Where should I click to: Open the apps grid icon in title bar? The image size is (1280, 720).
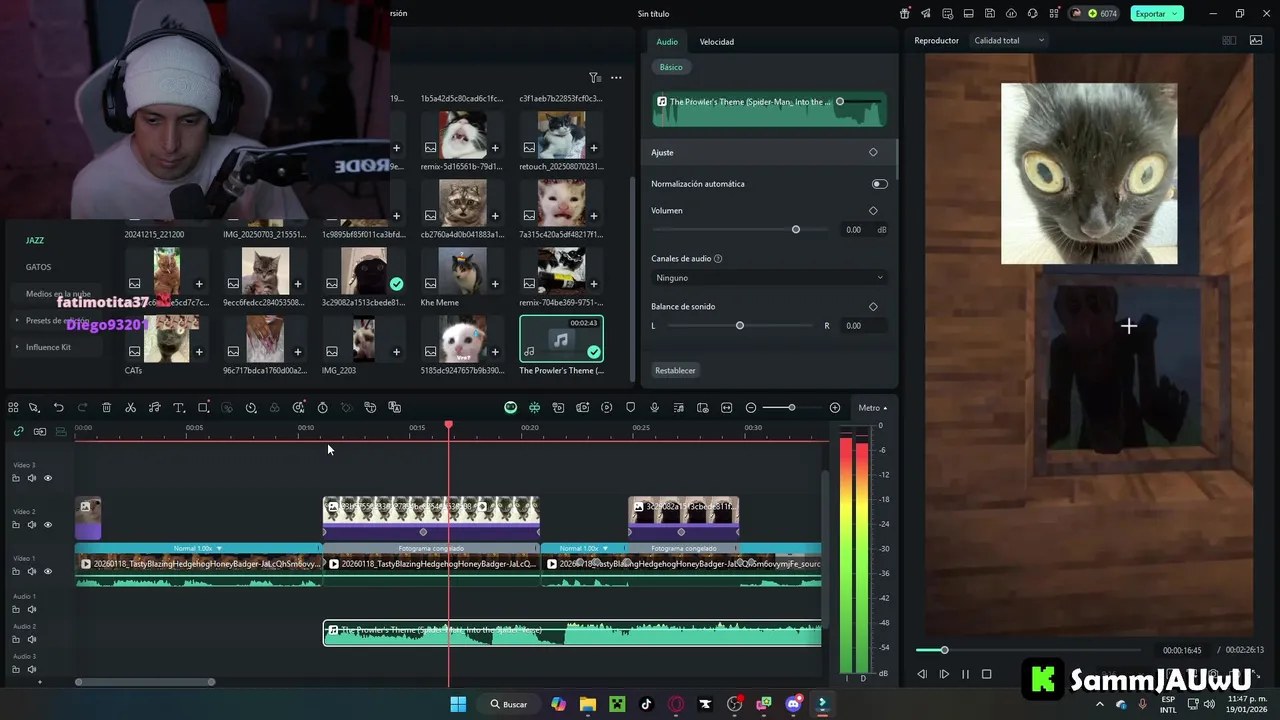tap(1053, 13)
